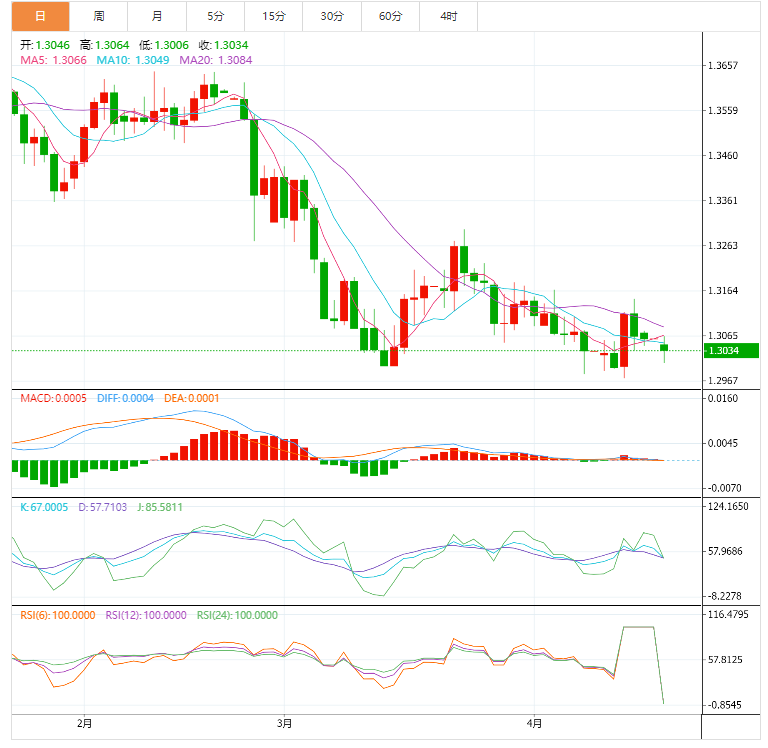Click the latest green candlestick at 1.3034

[664, 348]
